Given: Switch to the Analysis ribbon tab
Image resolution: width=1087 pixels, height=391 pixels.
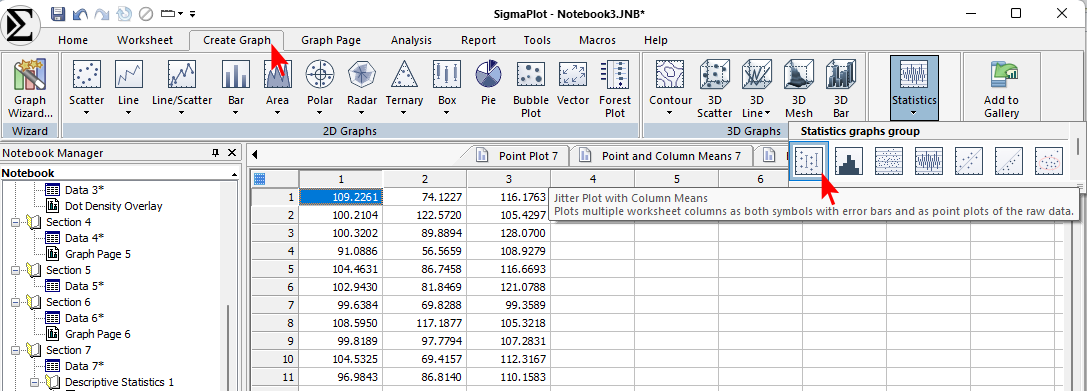Looking at the screenshot, I should point(411,40).
